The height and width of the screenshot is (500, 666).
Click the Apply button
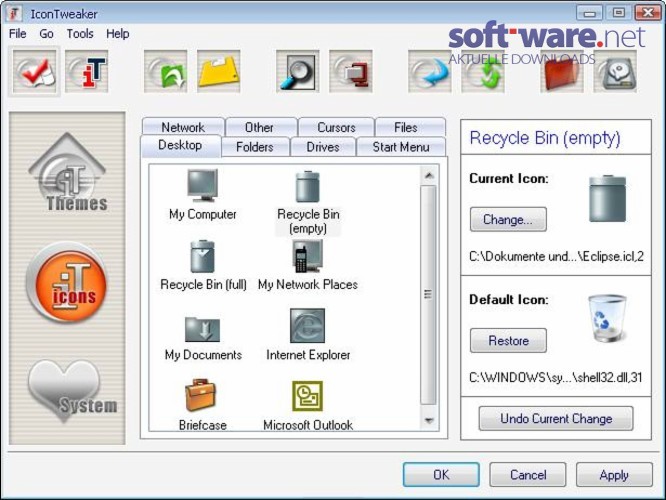(614, 475)
